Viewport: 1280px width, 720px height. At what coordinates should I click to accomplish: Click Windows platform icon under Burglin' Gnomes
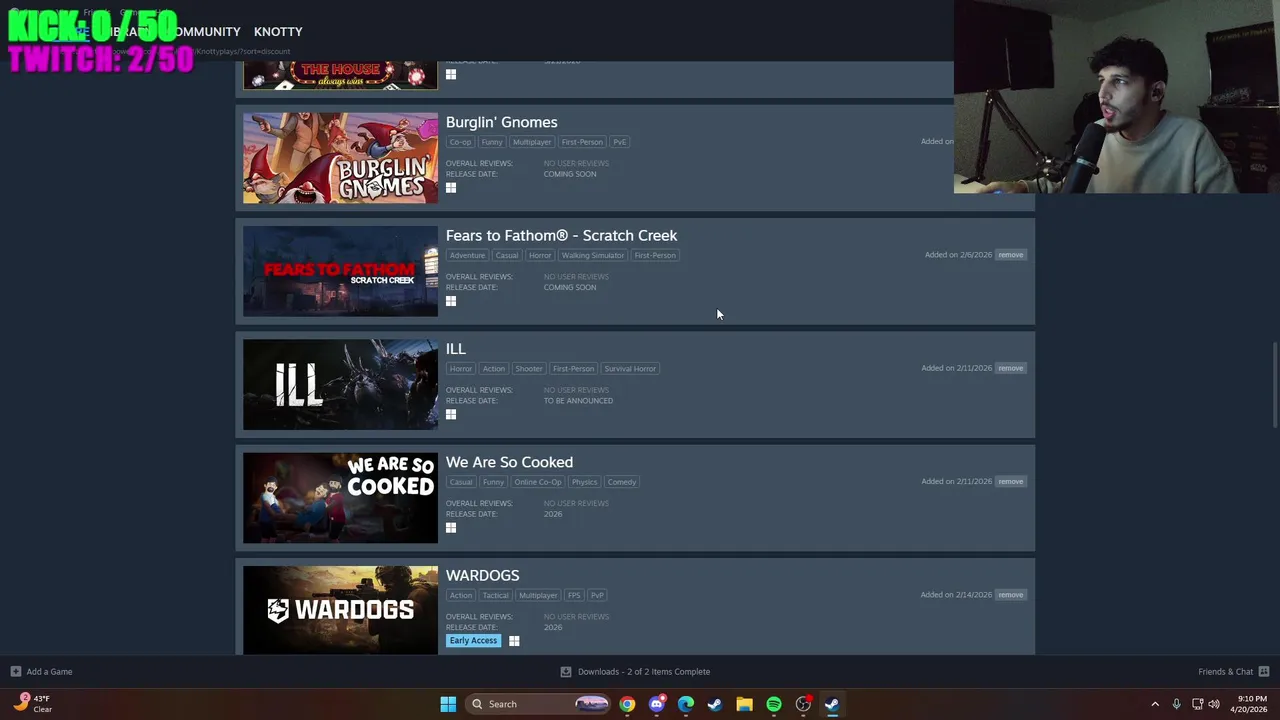(x=451, y=188)
